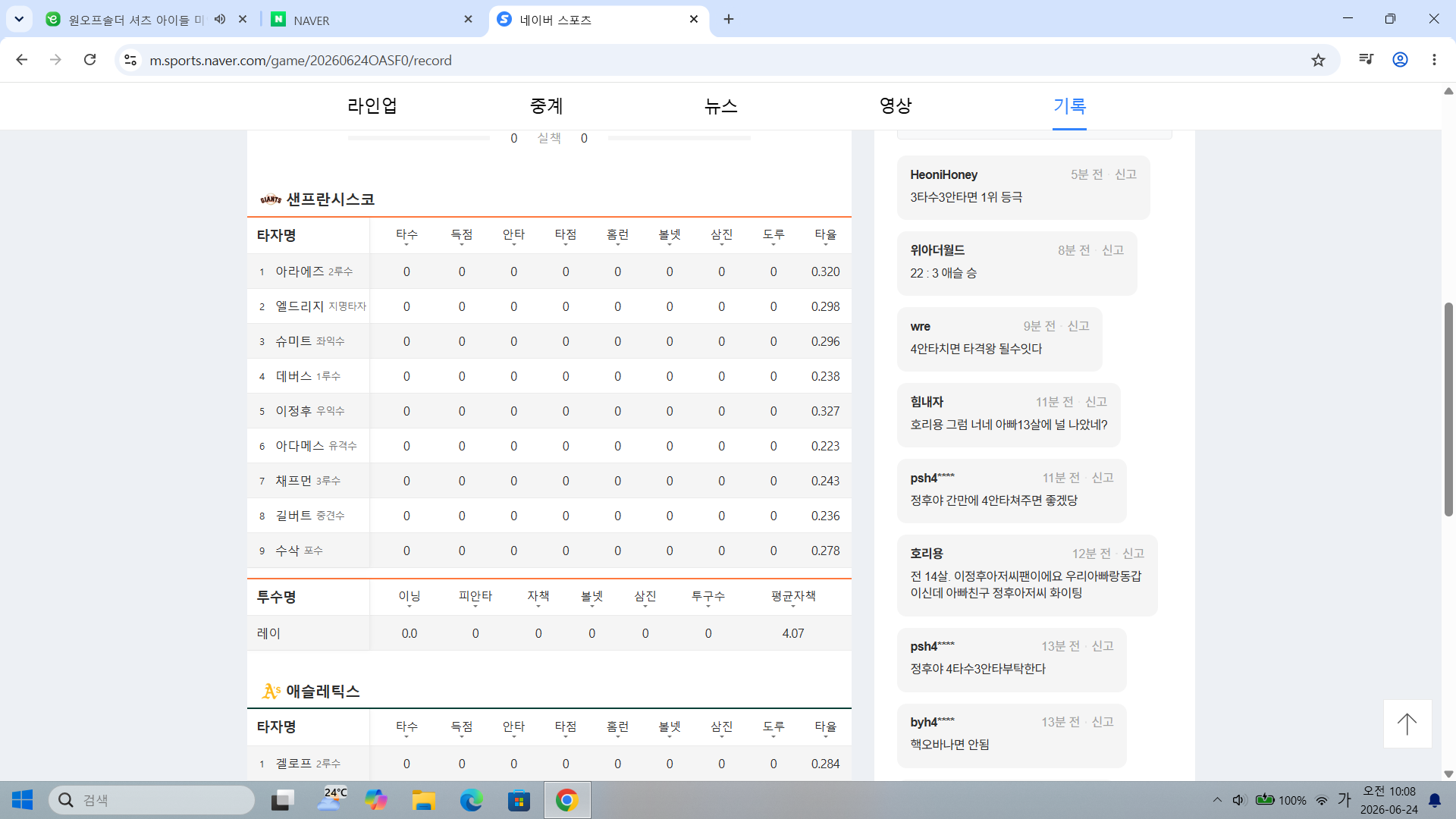Screen dimensions: 1456x819
Task: Open a new browser tab
Action: click(729, 19)
